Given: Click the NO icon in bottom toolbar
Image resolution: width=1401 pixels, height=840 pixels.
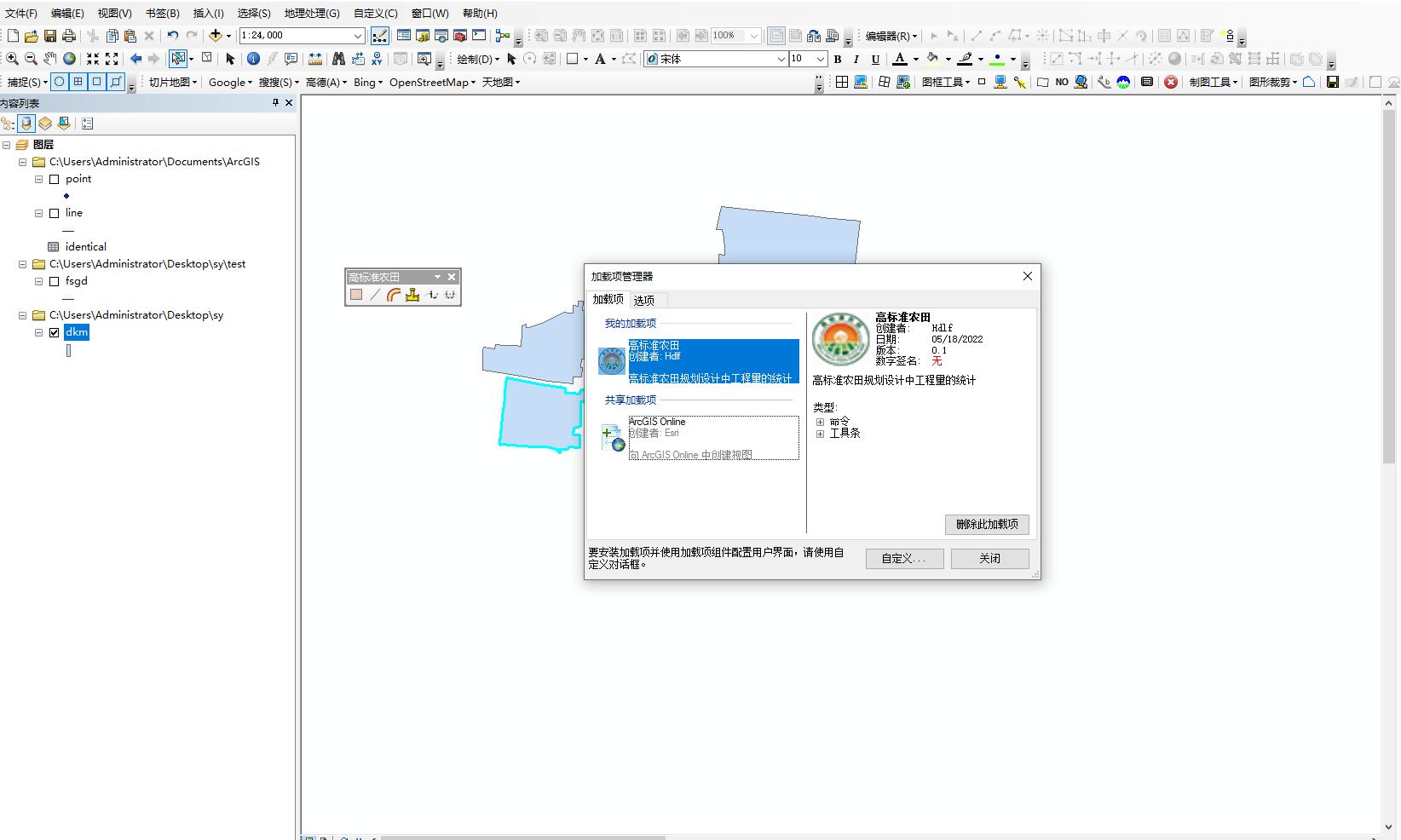Looking at the screenshot, I should (1062, 82).
